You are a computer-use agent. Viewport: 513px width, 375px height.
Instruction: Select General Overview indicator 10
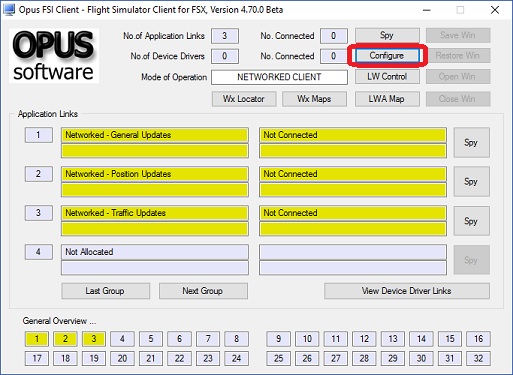(x=307, y=339)
